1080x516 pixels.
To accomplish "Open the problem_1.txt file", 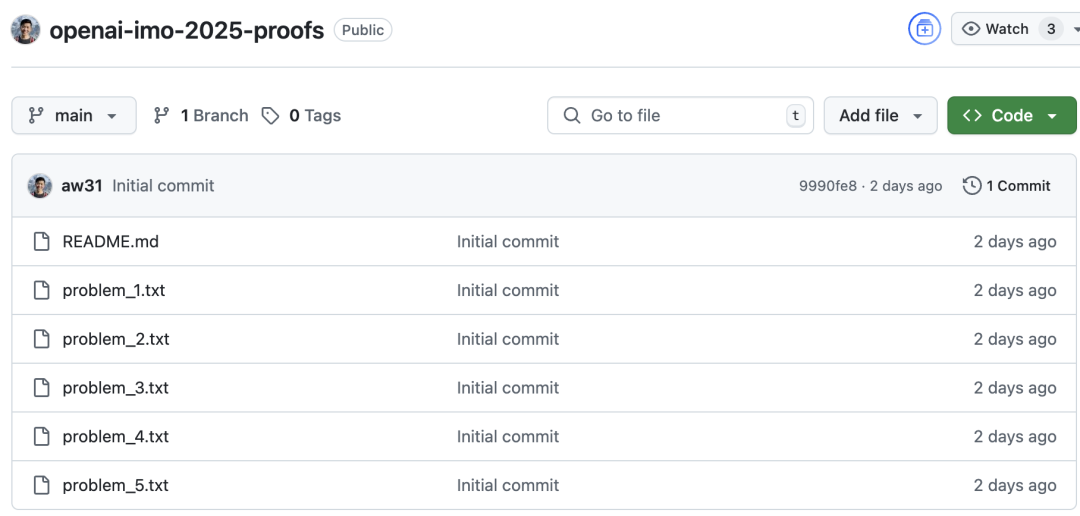I will [x=114, y=291].
